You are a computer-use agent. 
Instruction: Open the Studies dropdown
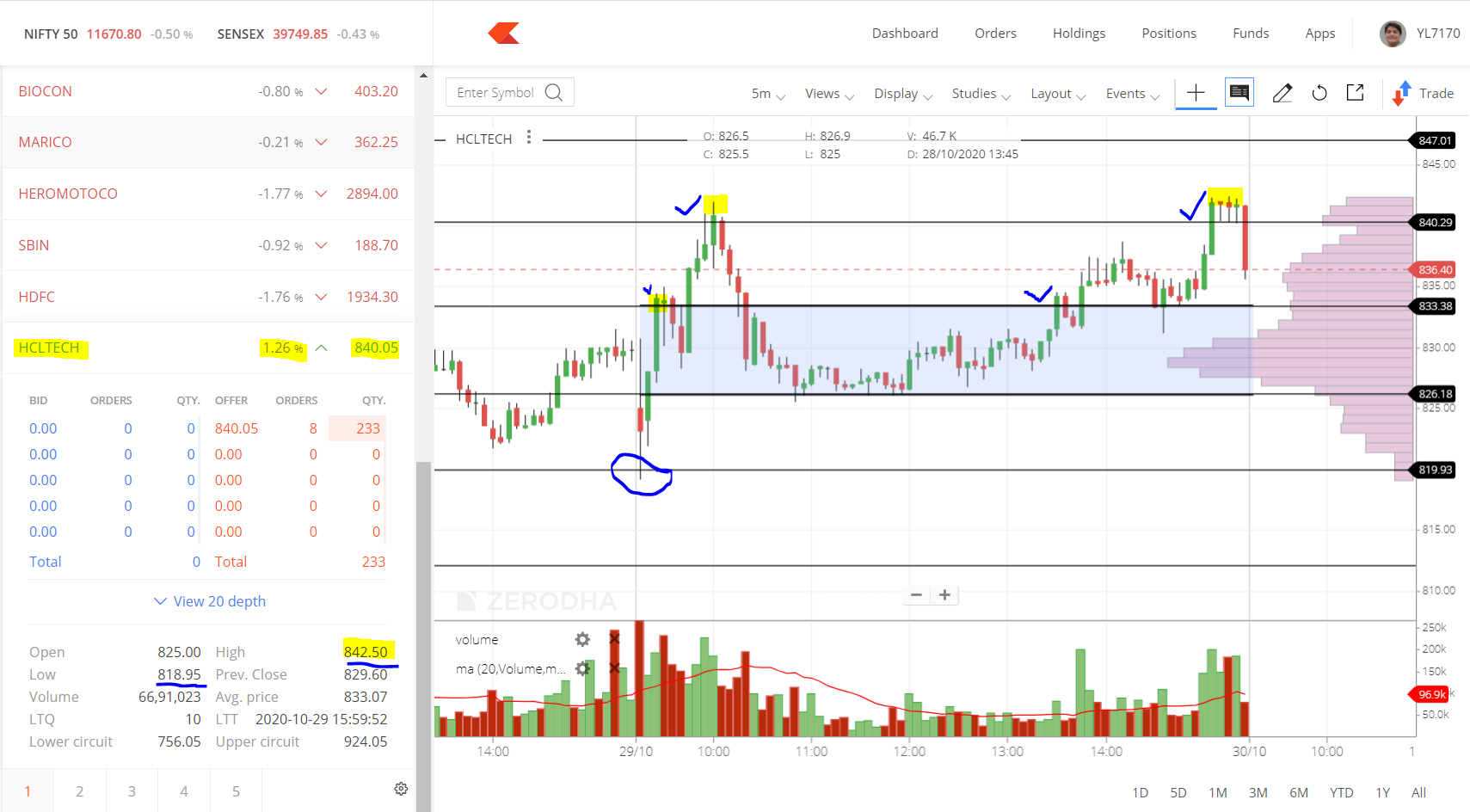[x=981, y=94]
